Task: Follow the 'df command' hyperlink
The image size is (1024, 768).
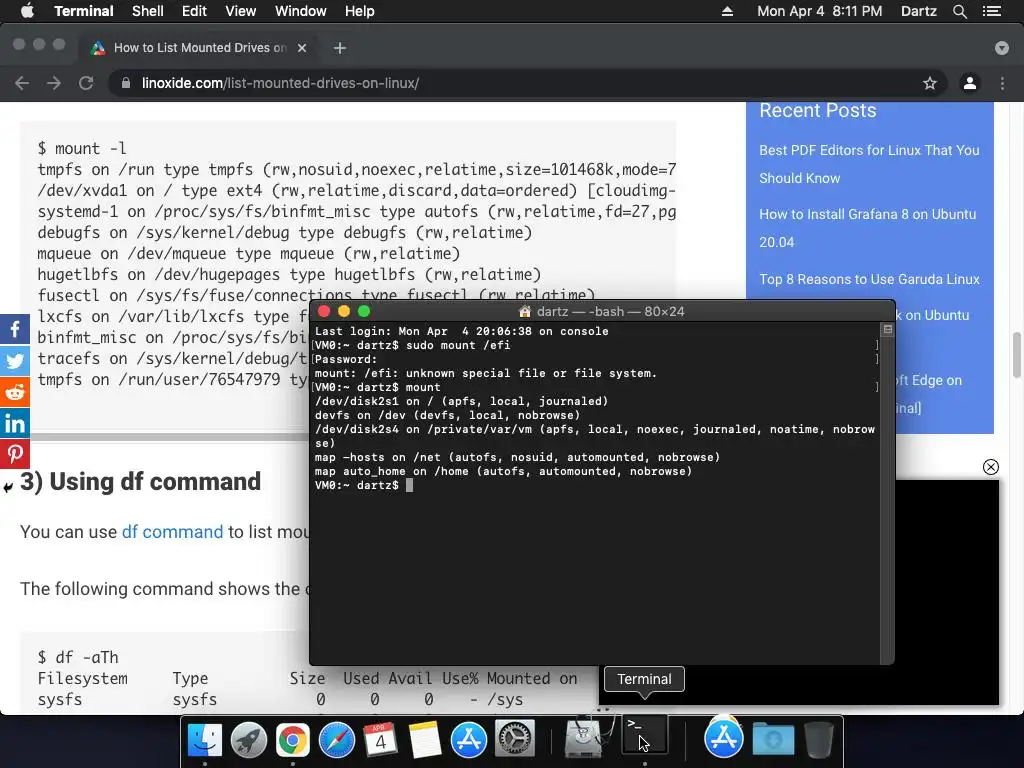Action: pyautogui.click(x=172, y=532)
